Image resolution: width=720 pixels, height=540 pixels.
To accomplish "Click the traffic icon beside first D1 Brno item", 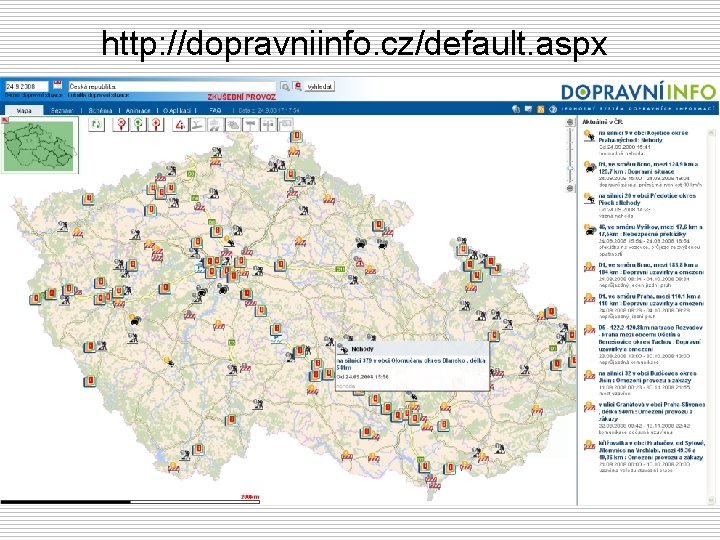I will click(589, 167).
